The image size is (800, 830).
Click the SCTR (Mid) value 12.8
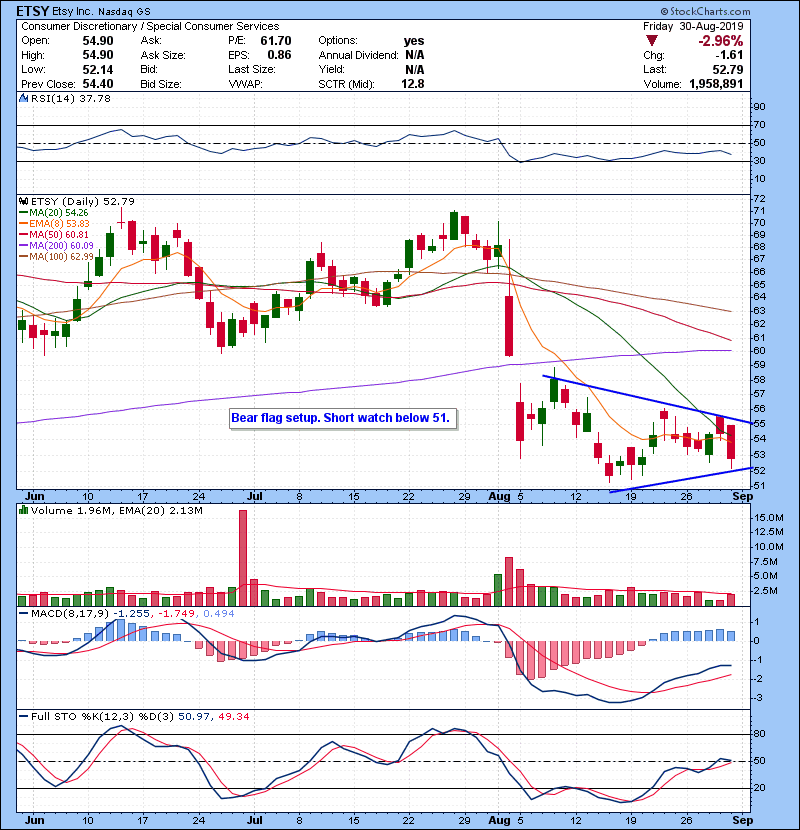[x=413, y=84]
